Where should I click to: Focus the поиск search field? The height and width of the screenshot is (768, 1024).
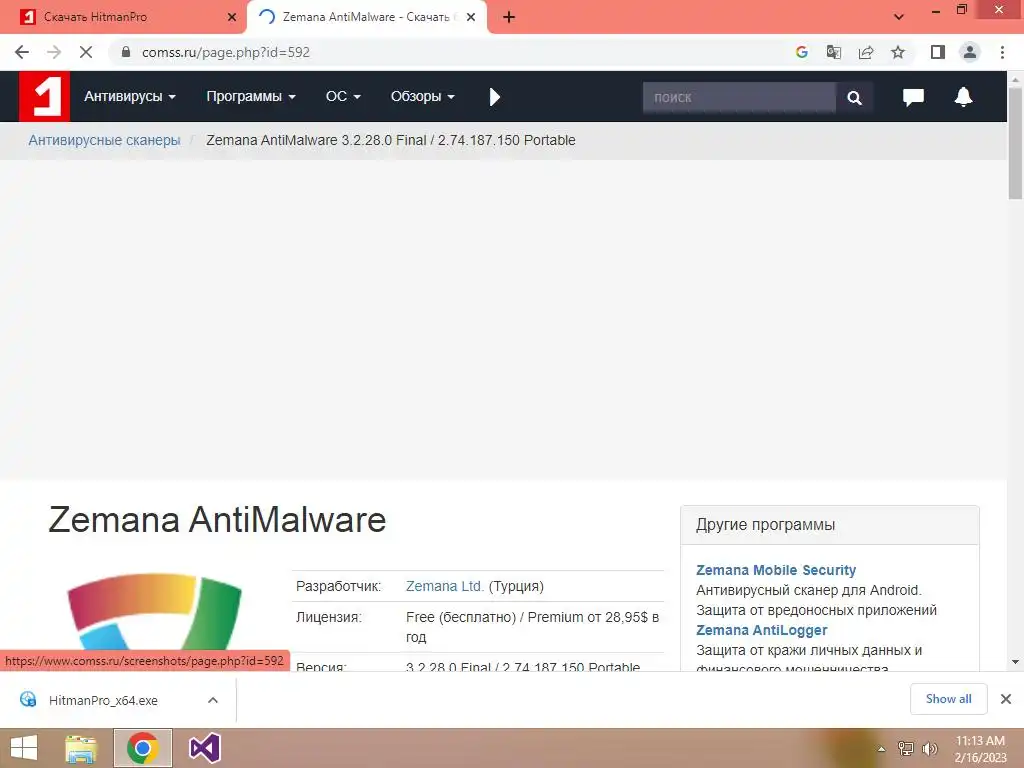739,98
